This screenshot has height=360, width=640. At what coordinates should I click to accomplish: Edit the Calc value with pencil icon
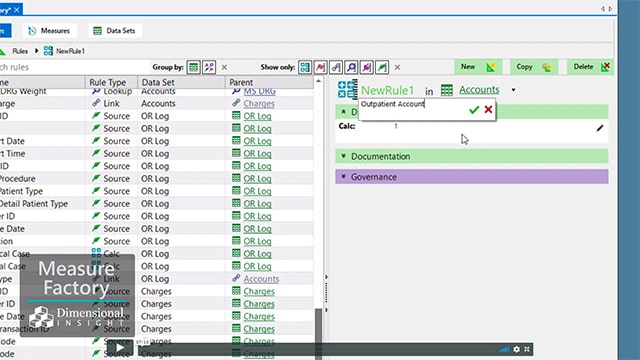pyautogui.click(x=600, y=128)
